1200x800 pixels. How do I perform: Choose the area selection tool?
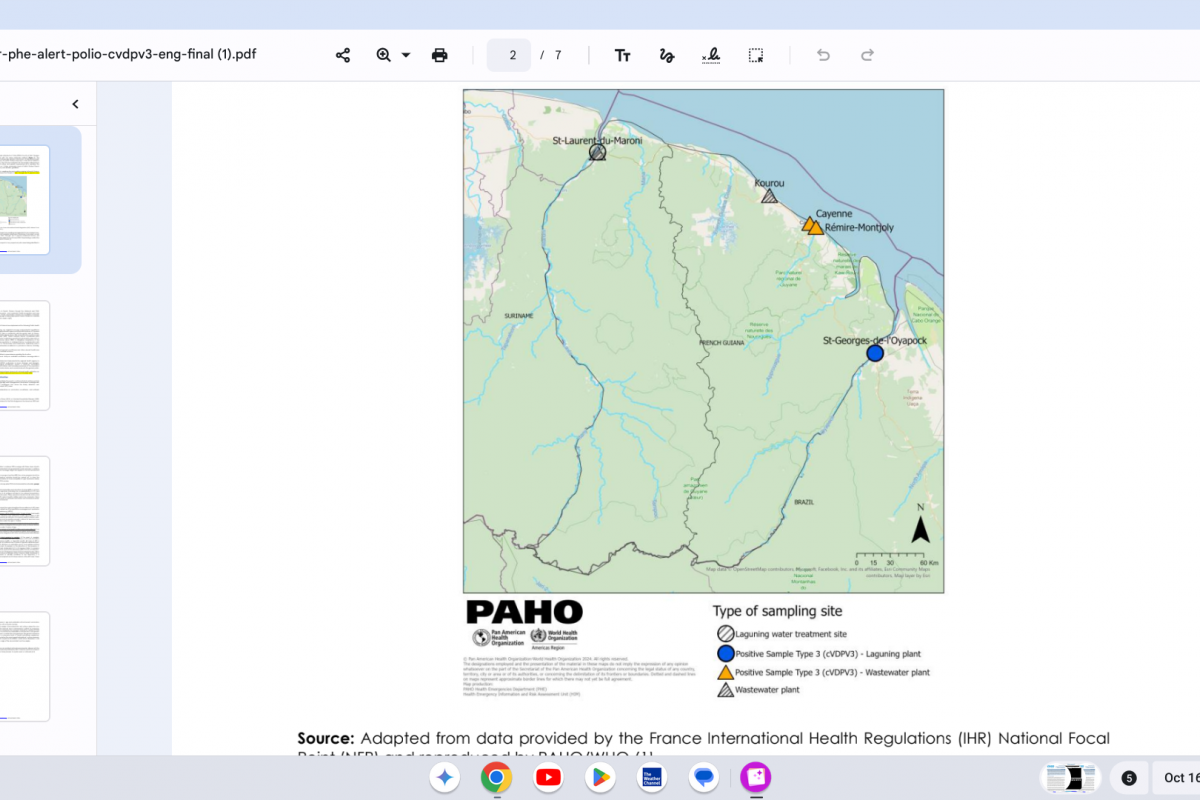click(x=756, y=55)
